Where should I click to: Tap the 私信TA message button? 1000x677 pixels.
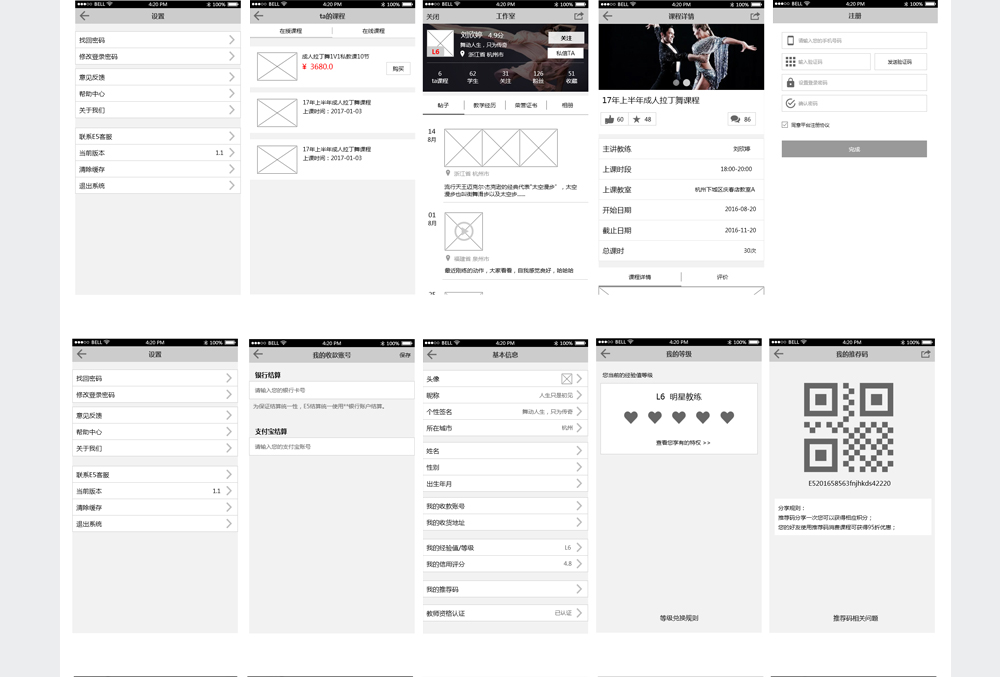[566, 54]
